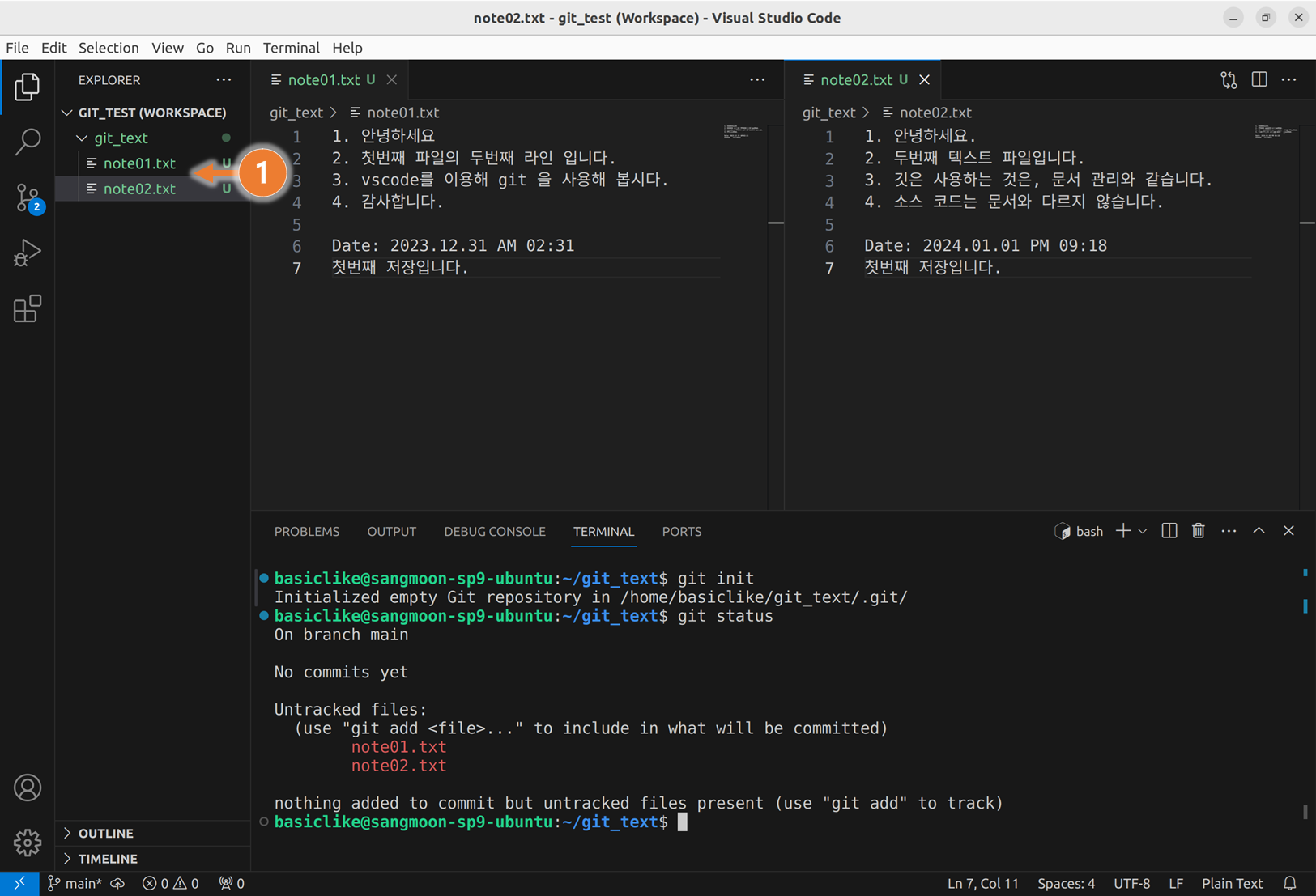Open the File menu
This screenshot has width=1316, height=896.
pos(17,48)
